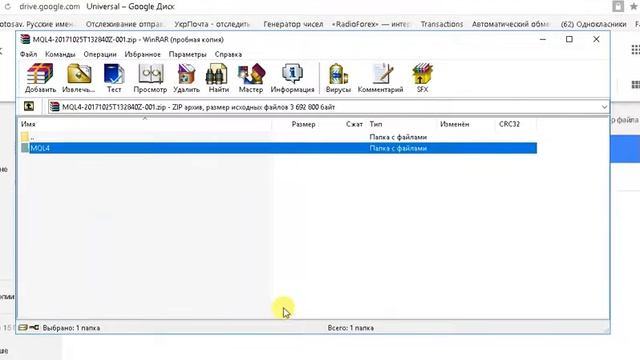Click the drive icon in status bar
Screen dimensions: 640x360
tap(23, 327)
